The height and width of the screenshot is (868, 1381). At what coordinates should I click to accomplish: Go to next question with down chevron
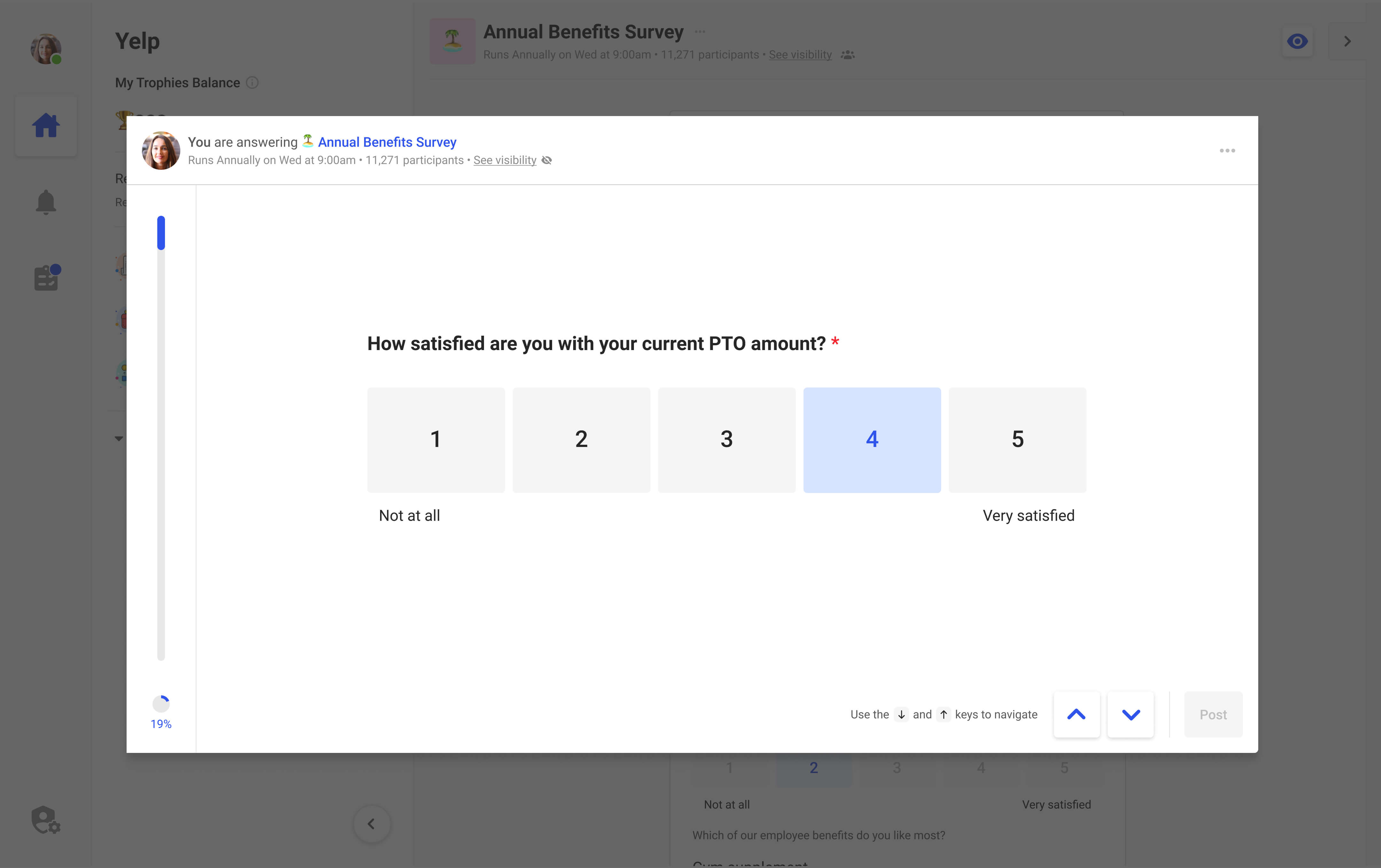click(1130, 714)
